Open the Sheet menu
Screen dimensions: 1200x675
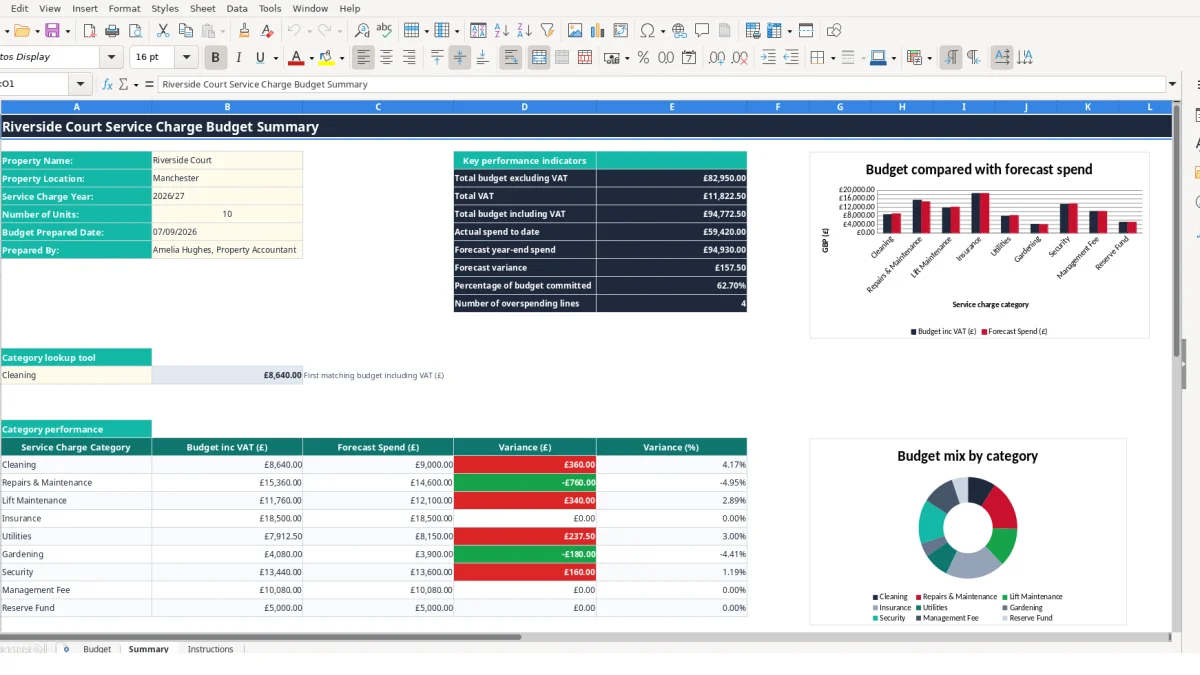pyautogui.click(x=203, y=8)
